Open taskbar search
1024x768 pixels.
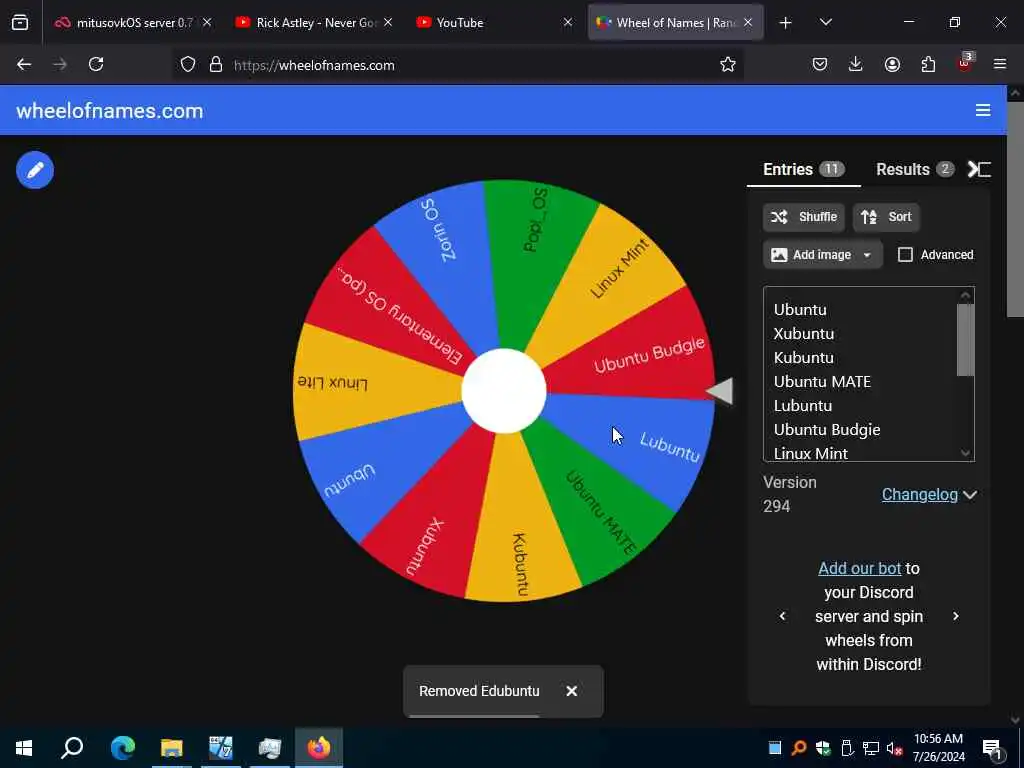[x=72, y=748]
